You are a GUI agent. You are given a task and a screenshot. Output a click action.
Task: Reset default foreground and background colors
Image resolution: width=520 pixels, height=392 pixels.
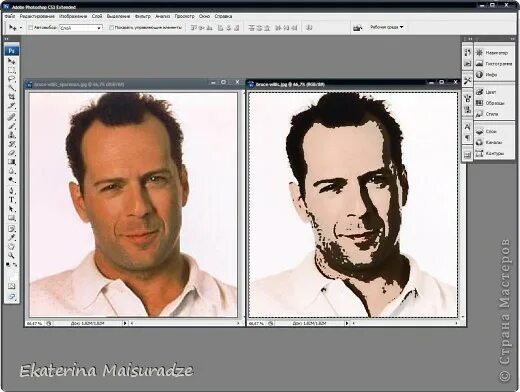(x=8, y=265)
